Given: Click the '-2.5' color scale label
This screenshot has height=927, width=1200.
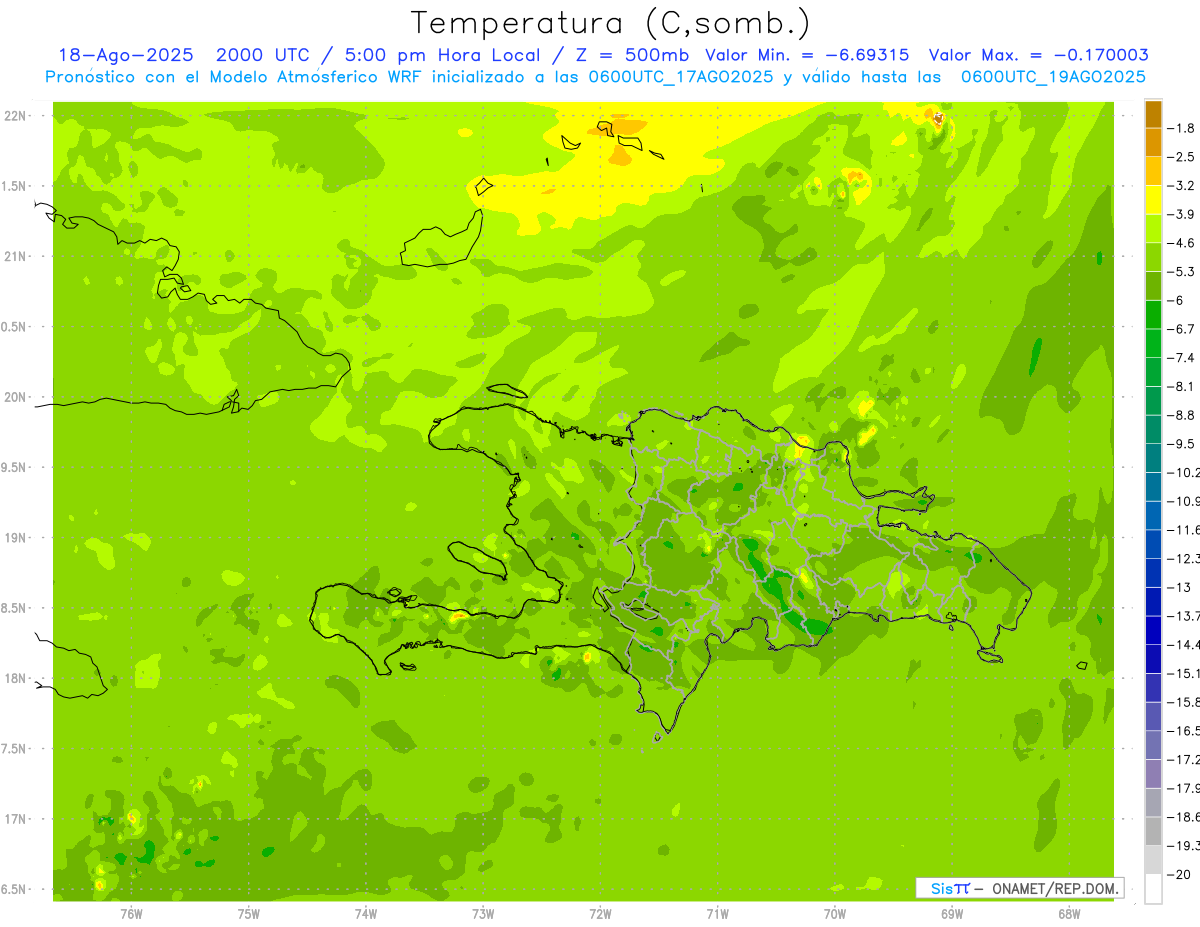Looking at the screenshot, I should click(x=1181, y=157).
